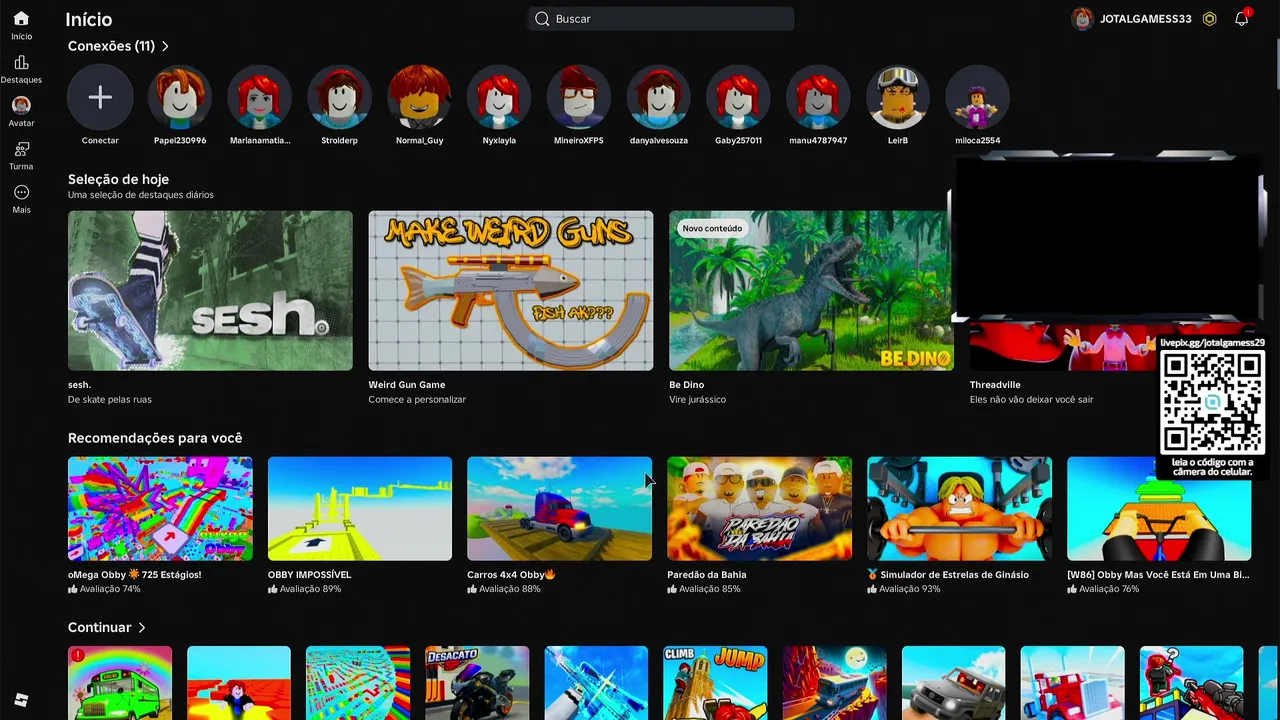The width and height of the screenshot is (1280, 720).
Task: Open Paredão da Bahia thumbnail
Action: click(759, 509)
